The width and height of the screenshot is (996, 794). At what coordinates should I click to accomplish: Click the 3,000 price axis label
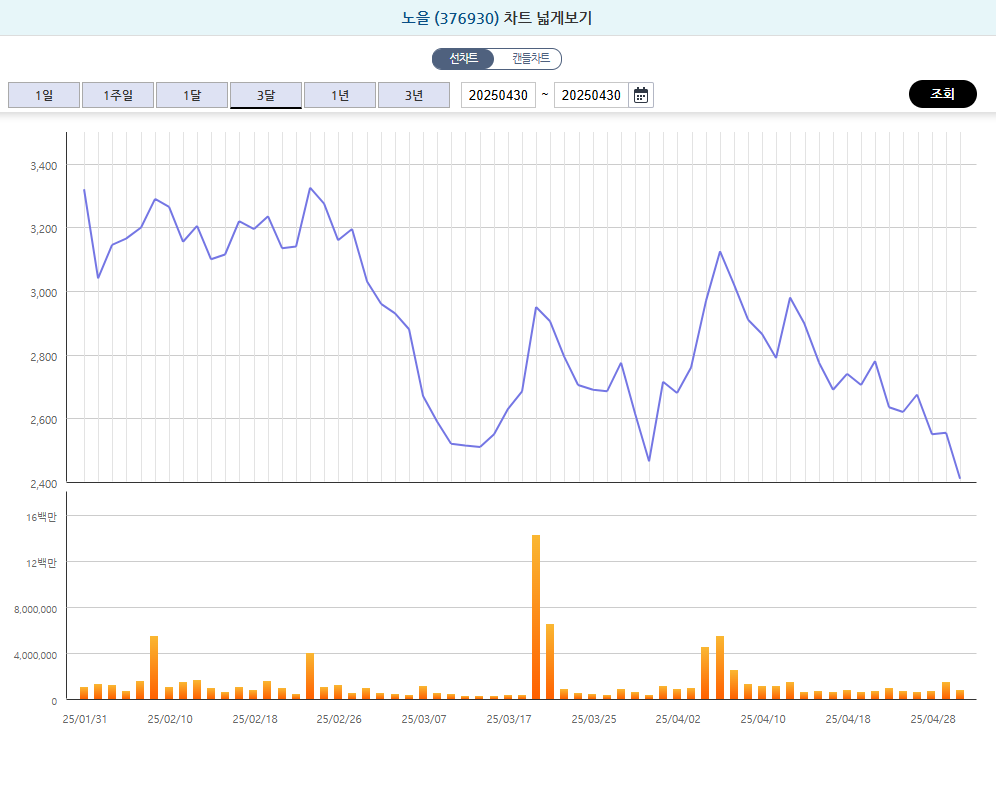(x=44, y=293)
